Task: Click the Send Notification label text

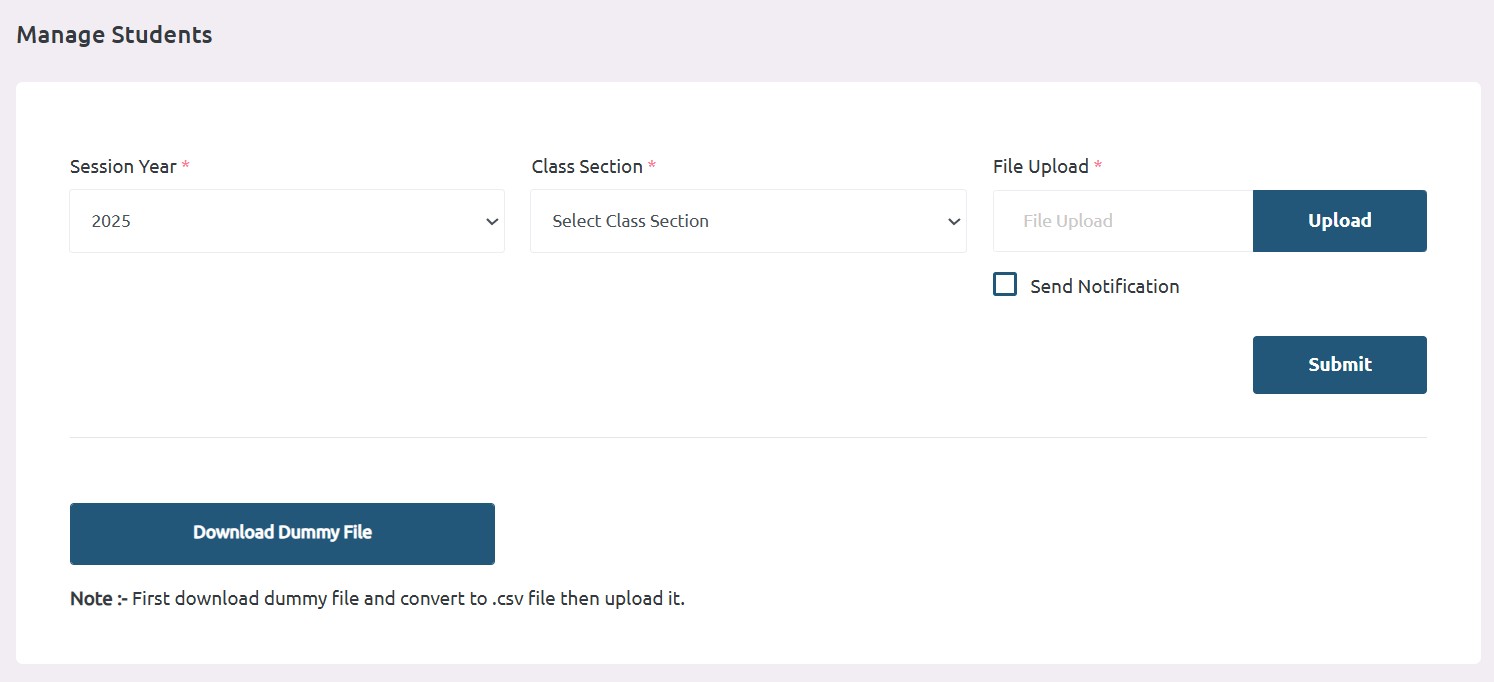Action: pos(1105,286)
